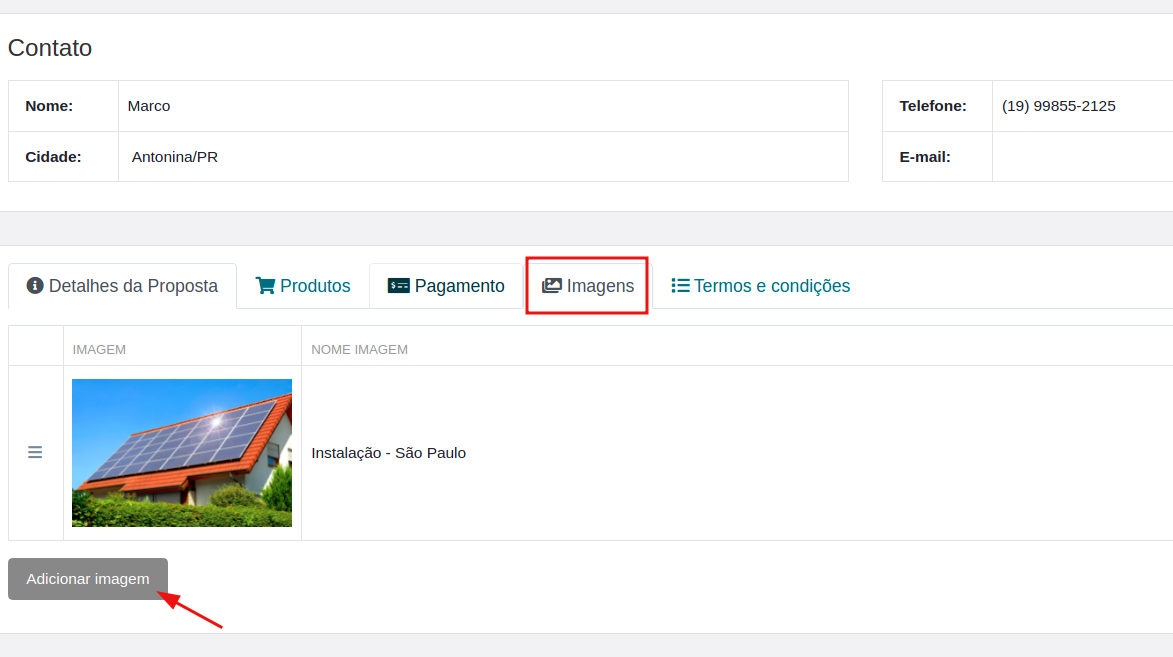The height and width of the screenshot is (657, 1173).
Task: Grab the row reorder handle icon
Action: [x=35, y=452]
